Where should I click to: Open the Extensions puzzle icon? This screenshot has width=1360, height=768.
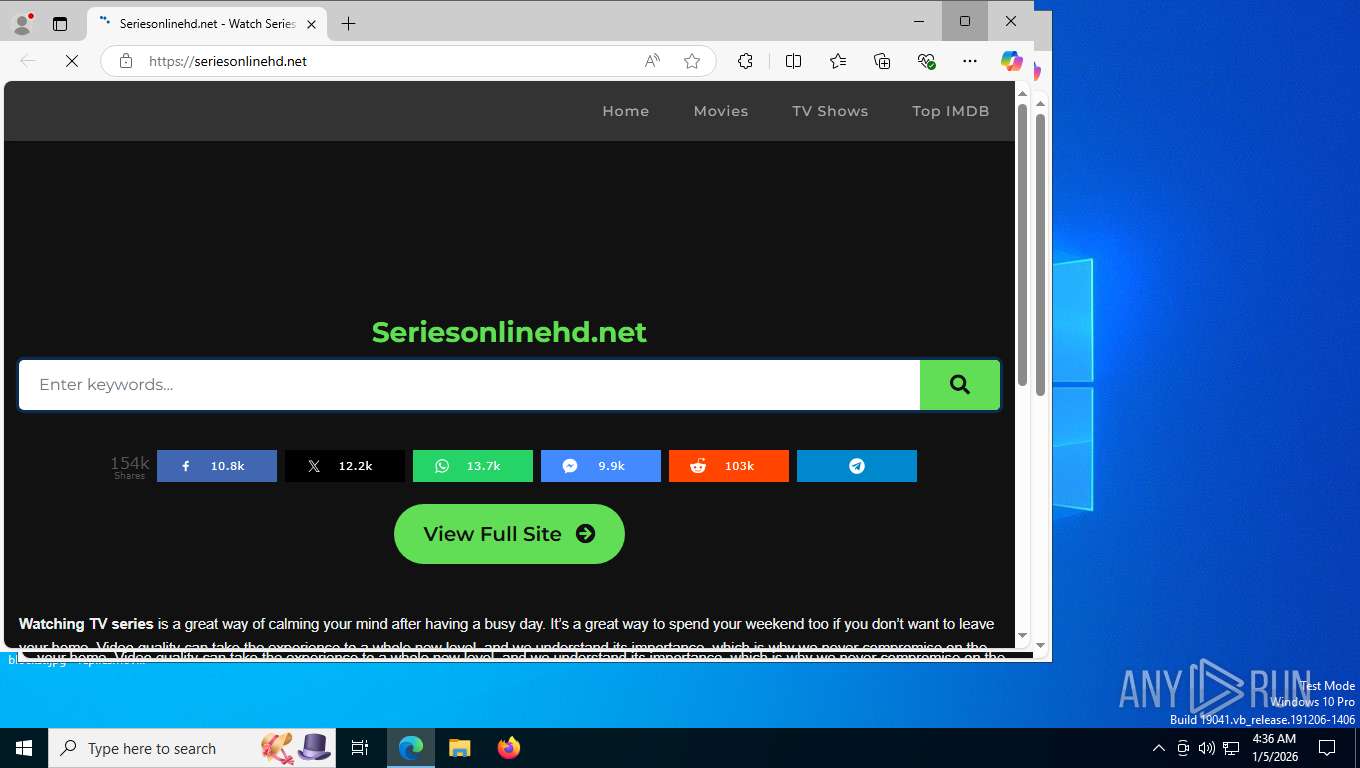(745, 61)
